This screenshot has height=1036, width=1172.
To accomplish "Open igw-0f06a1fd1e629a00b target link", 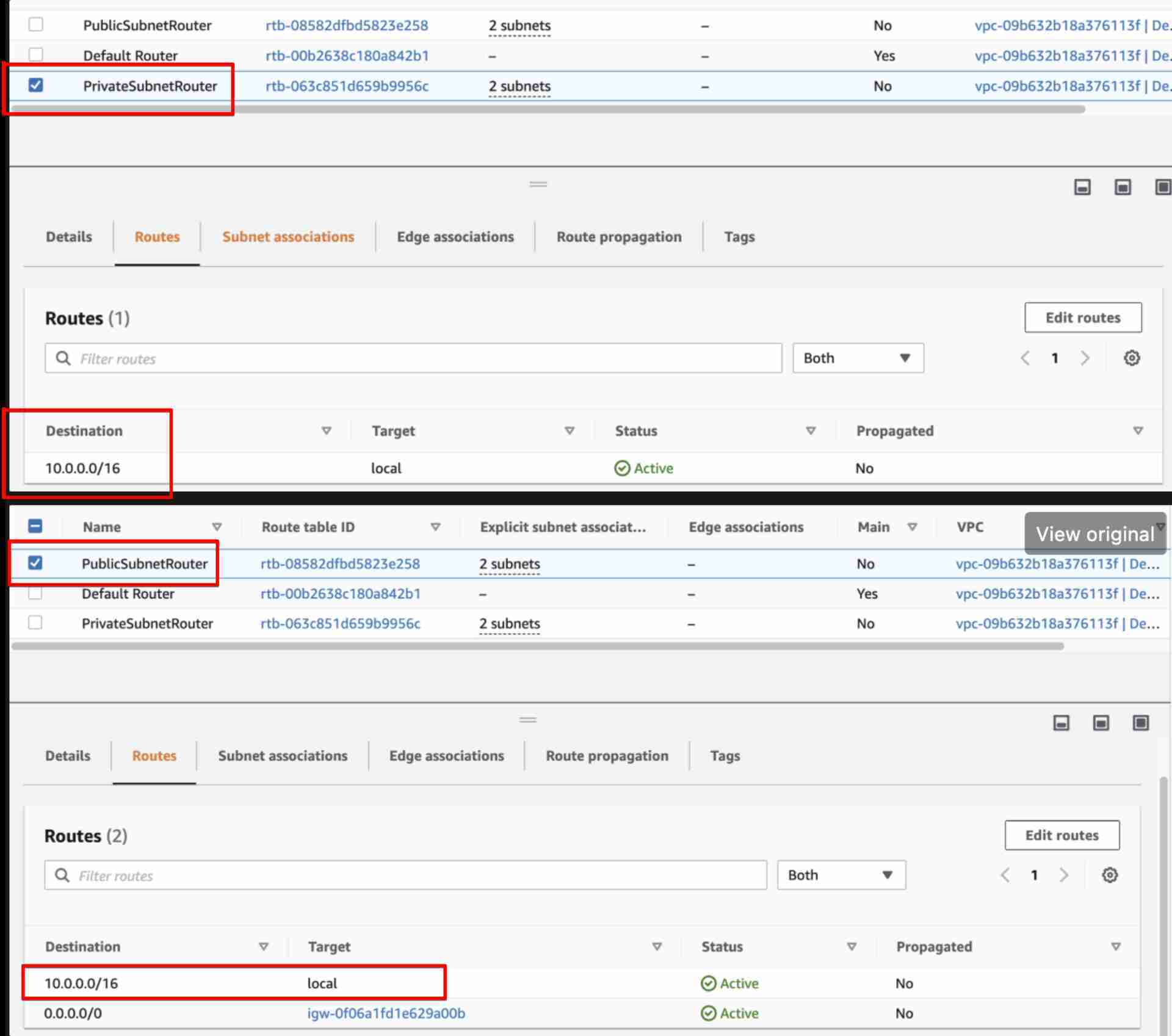I will [x=386, y=1013].
